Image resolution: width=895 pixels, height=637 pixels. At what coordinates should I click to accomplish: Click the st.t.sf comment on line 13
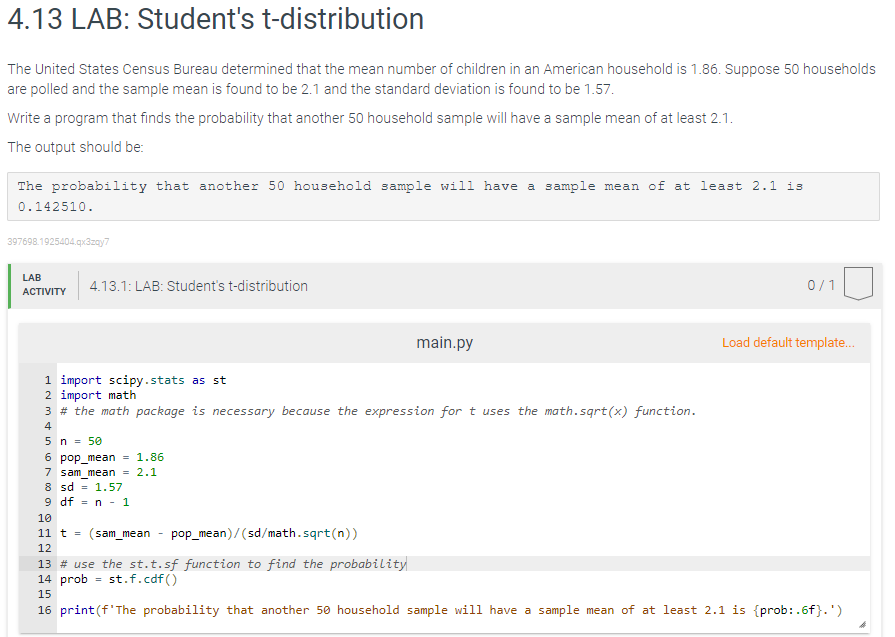click(233, 563)
